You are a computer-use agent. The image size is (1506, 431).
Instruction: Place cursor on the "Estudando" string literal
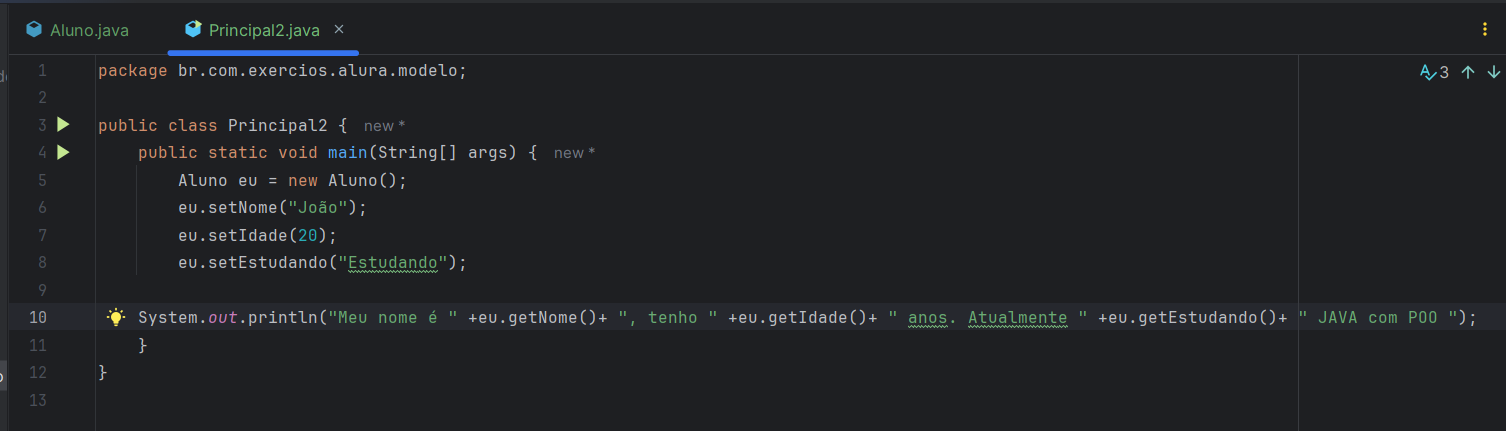click(393, 263)
